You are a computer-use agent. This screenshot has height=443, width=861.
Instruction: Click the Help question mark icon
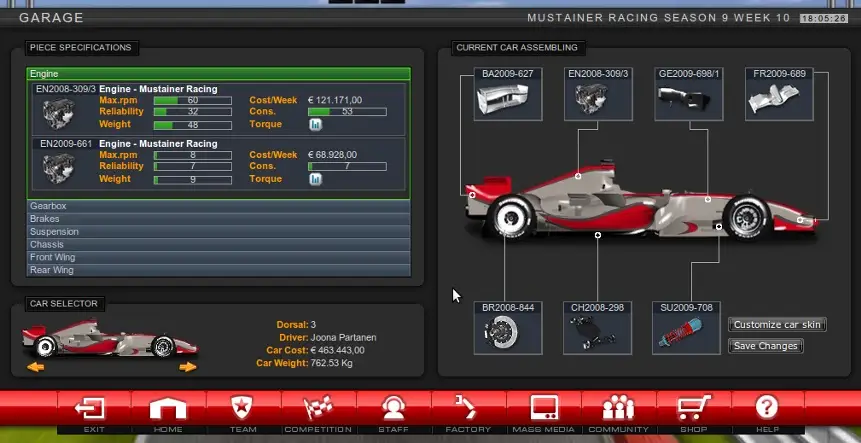coord(767,408)
